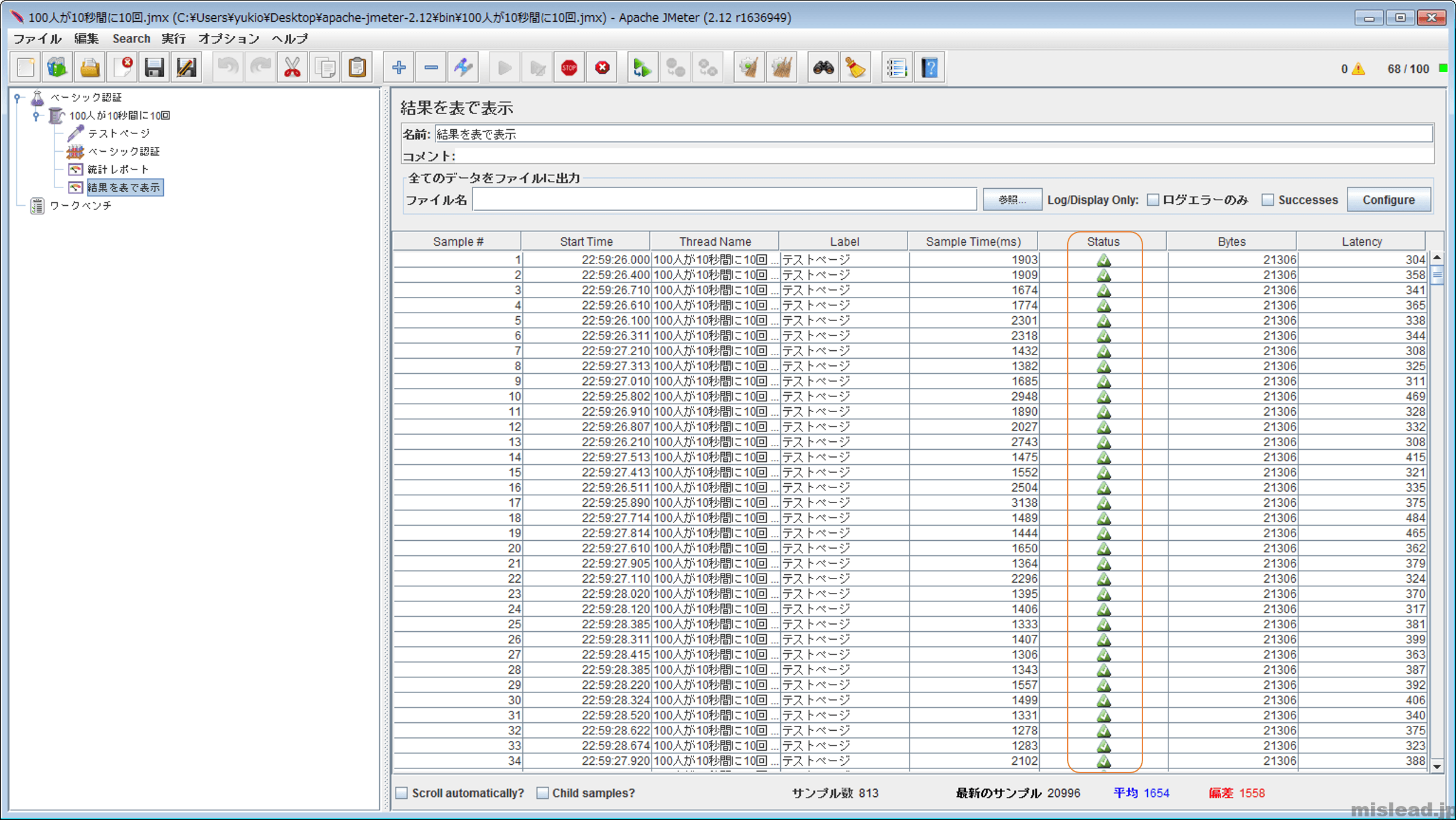
Task: Enable the ログエラーのみ checkbox
Action: pyautogui.click(x=1153, y=200)
